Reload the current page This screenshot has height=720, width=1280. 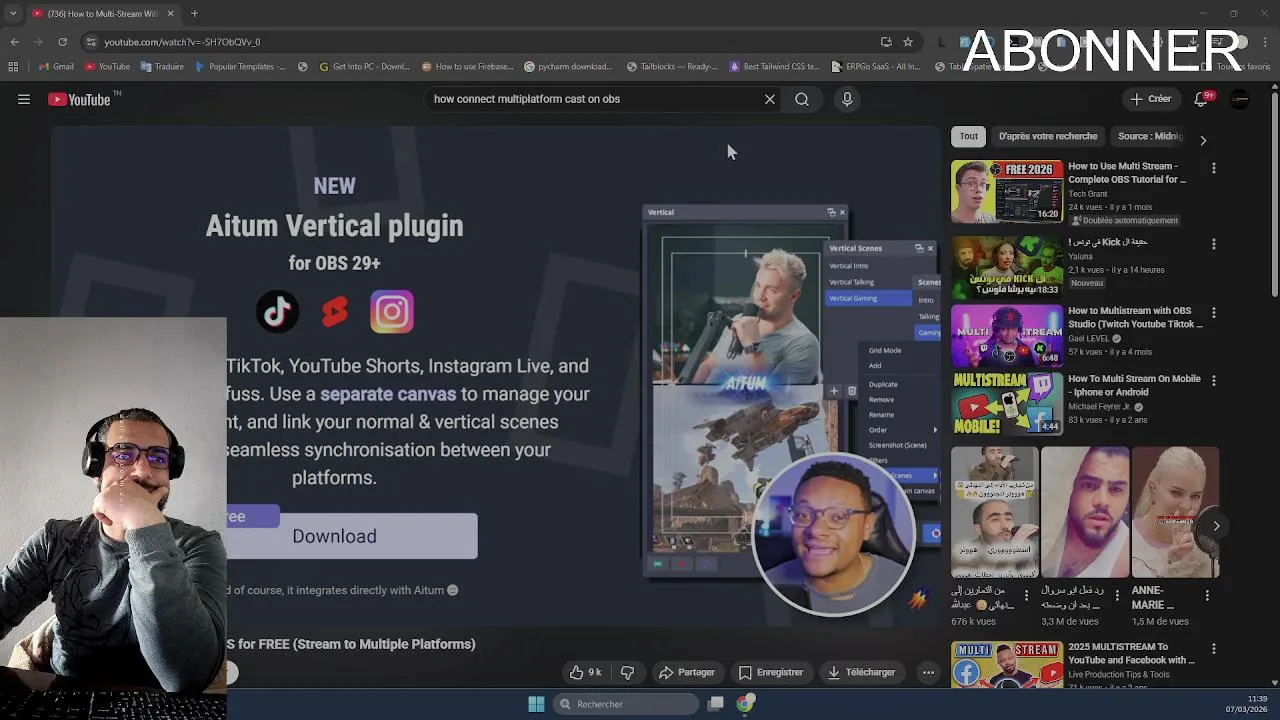(62, 42)
